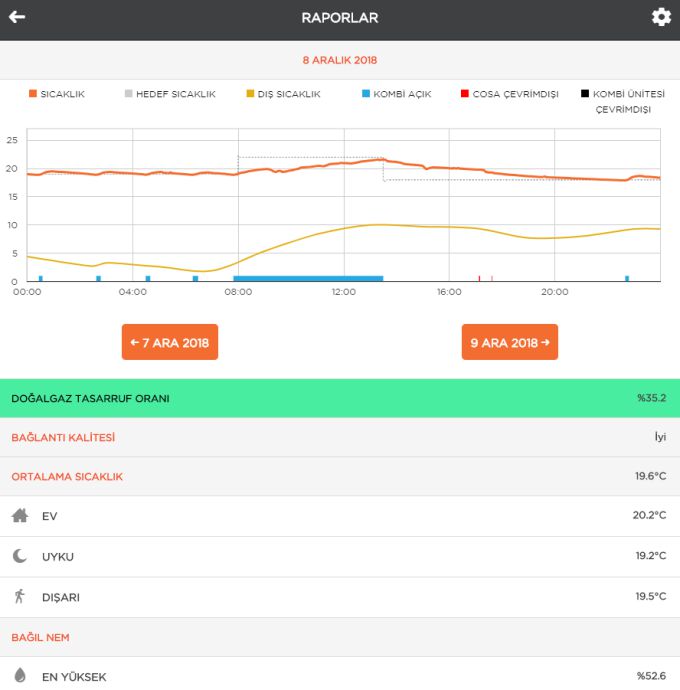Select the BAĞLANTI KALİTESİ row
The height and width of the screenshot is (690, 680).
pos(340,437)
